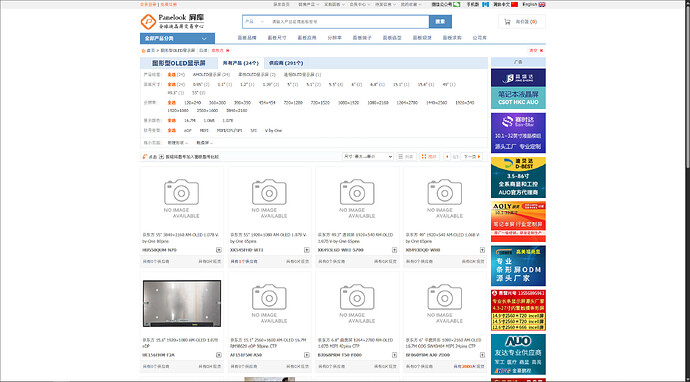Open search type dropdown in search bar
The width and height of the screenshot is (690, 382).
(x=255, y=22)
